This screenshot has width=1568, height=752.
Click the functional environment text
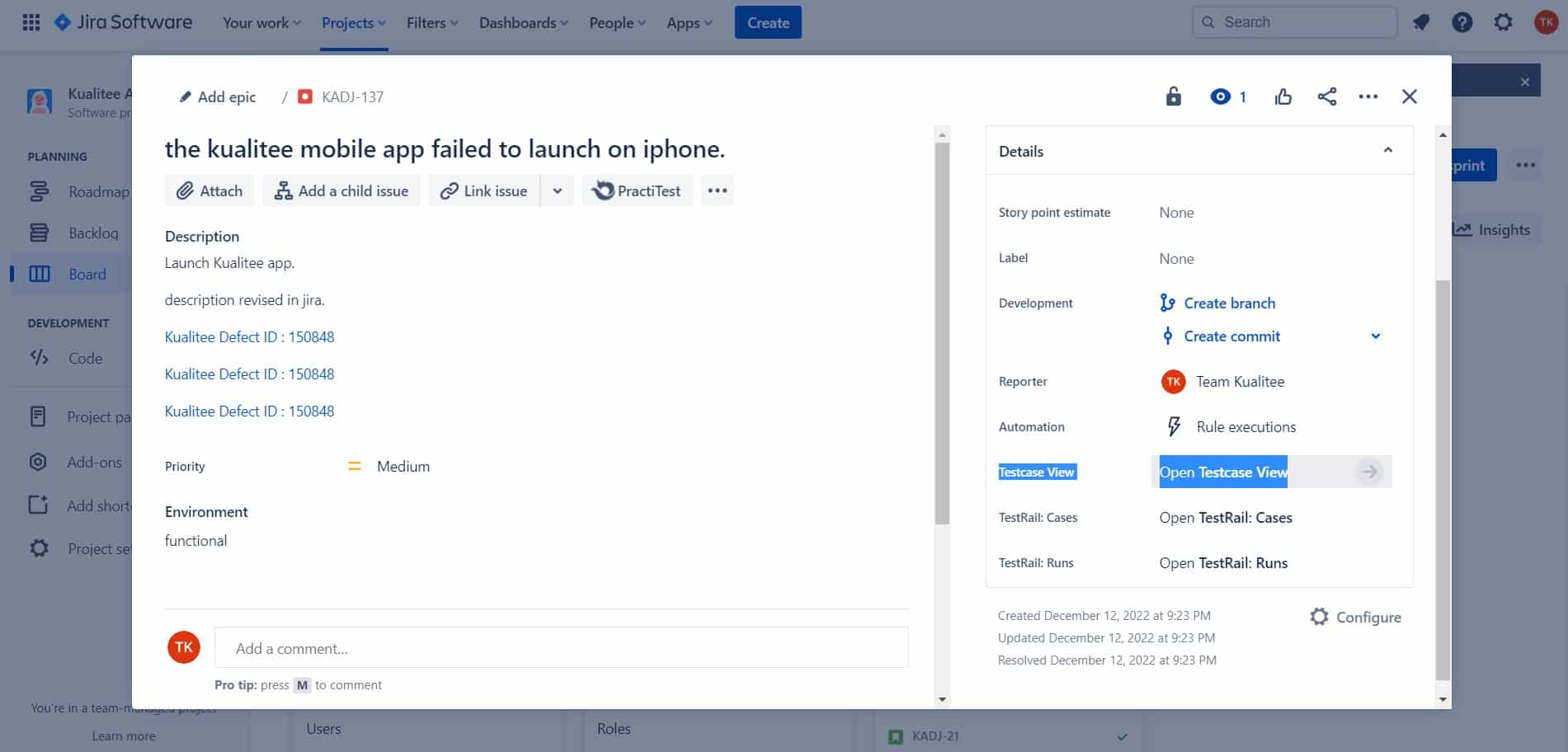pos(195,540)
